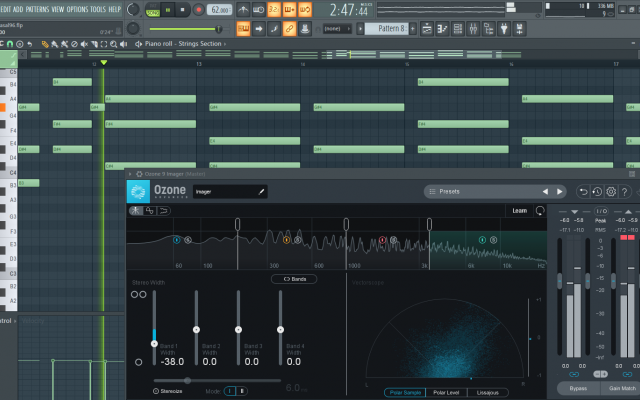Click the Bands link button
Viewport: 640px width, 400px height.
pyautogui.click(x=294, y=279)
